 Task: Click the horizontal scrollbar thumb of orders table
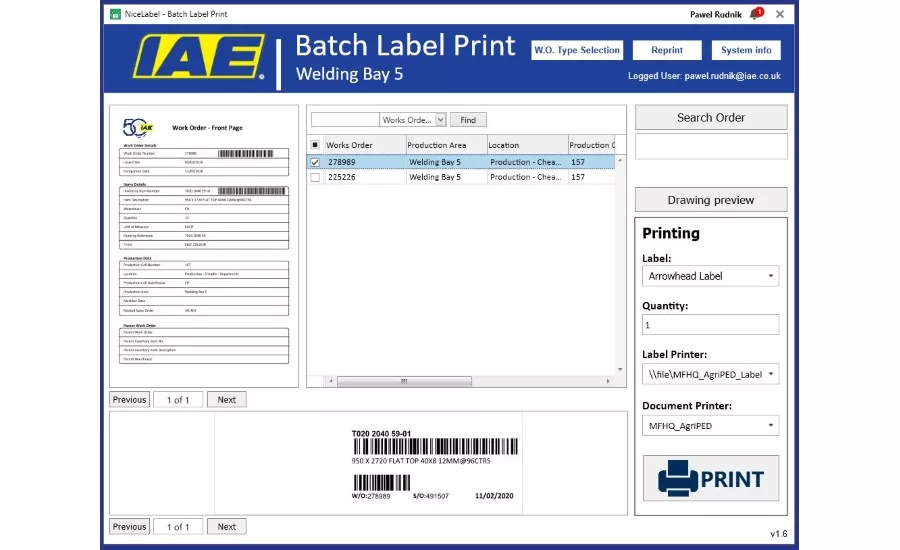(404, 381)
